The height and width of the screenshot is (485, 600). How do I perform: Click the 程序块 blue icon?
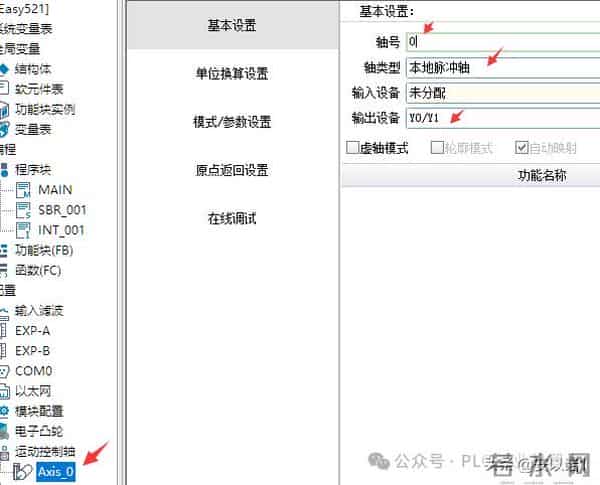pos(4,170)
